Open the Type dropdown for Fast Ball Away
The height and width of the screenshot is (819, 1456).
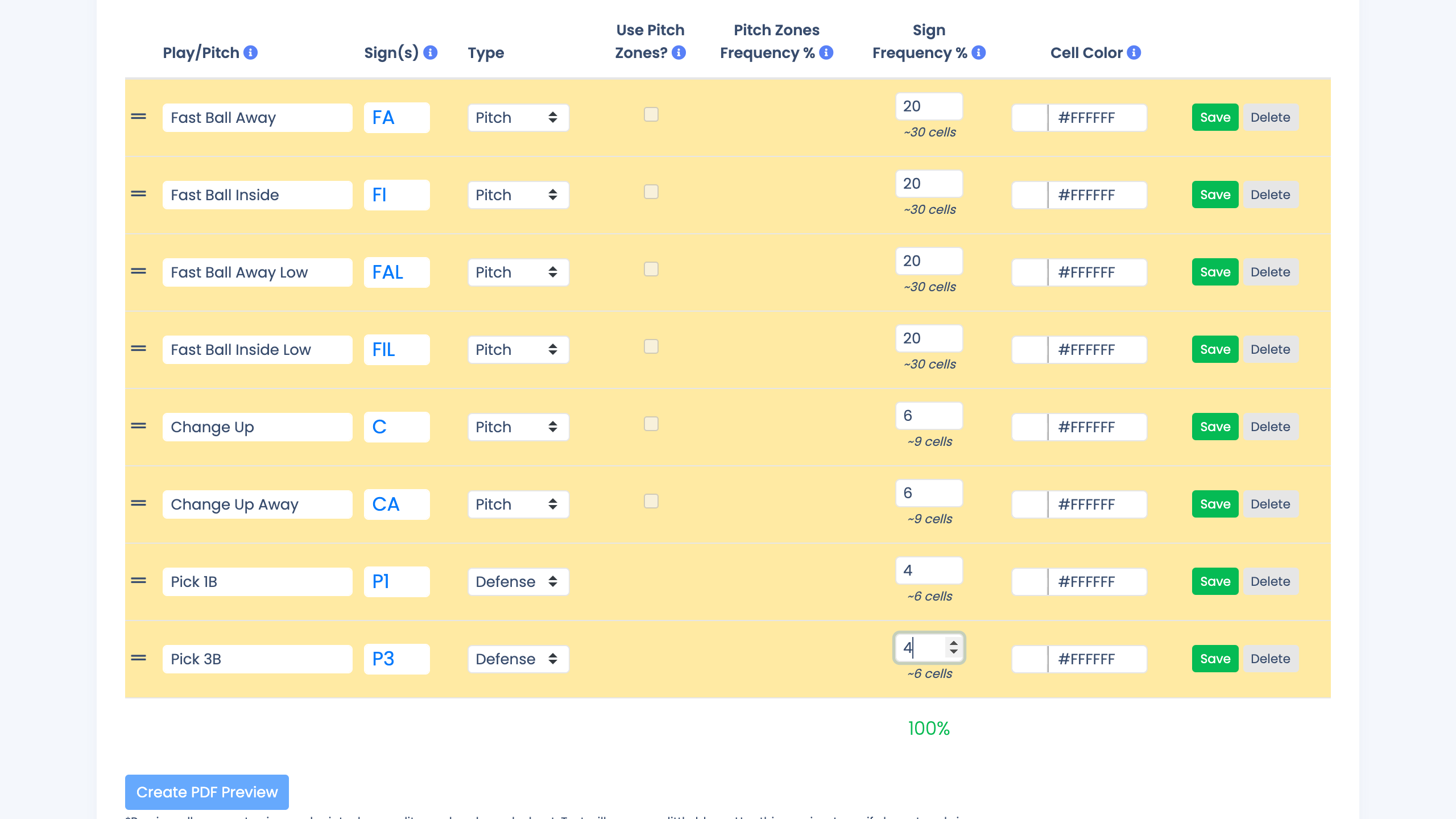(x=518, y=117)
